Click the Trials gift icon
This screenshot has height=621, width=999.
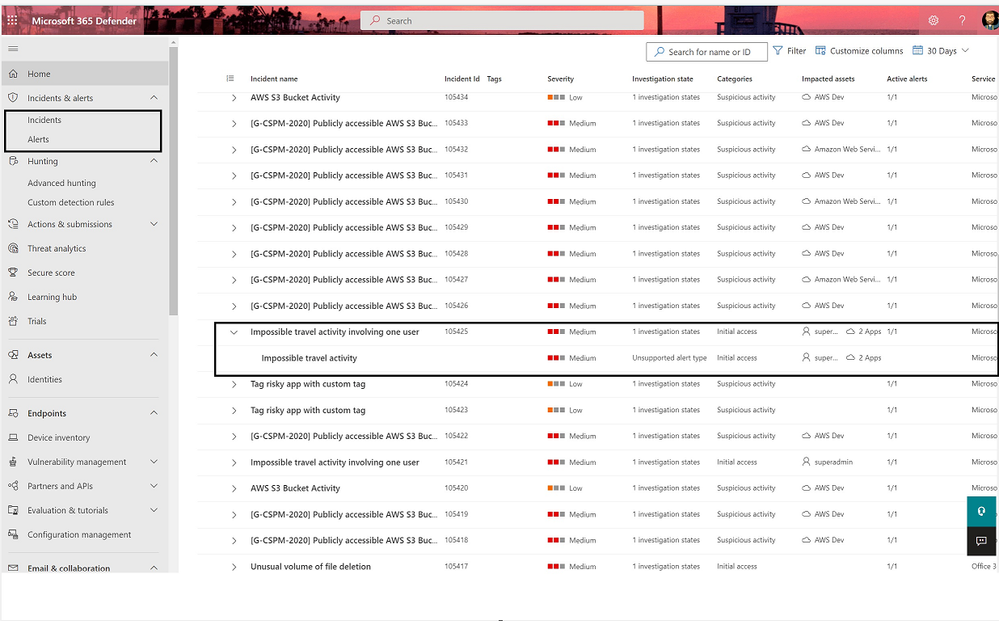[x=13, y=321]
